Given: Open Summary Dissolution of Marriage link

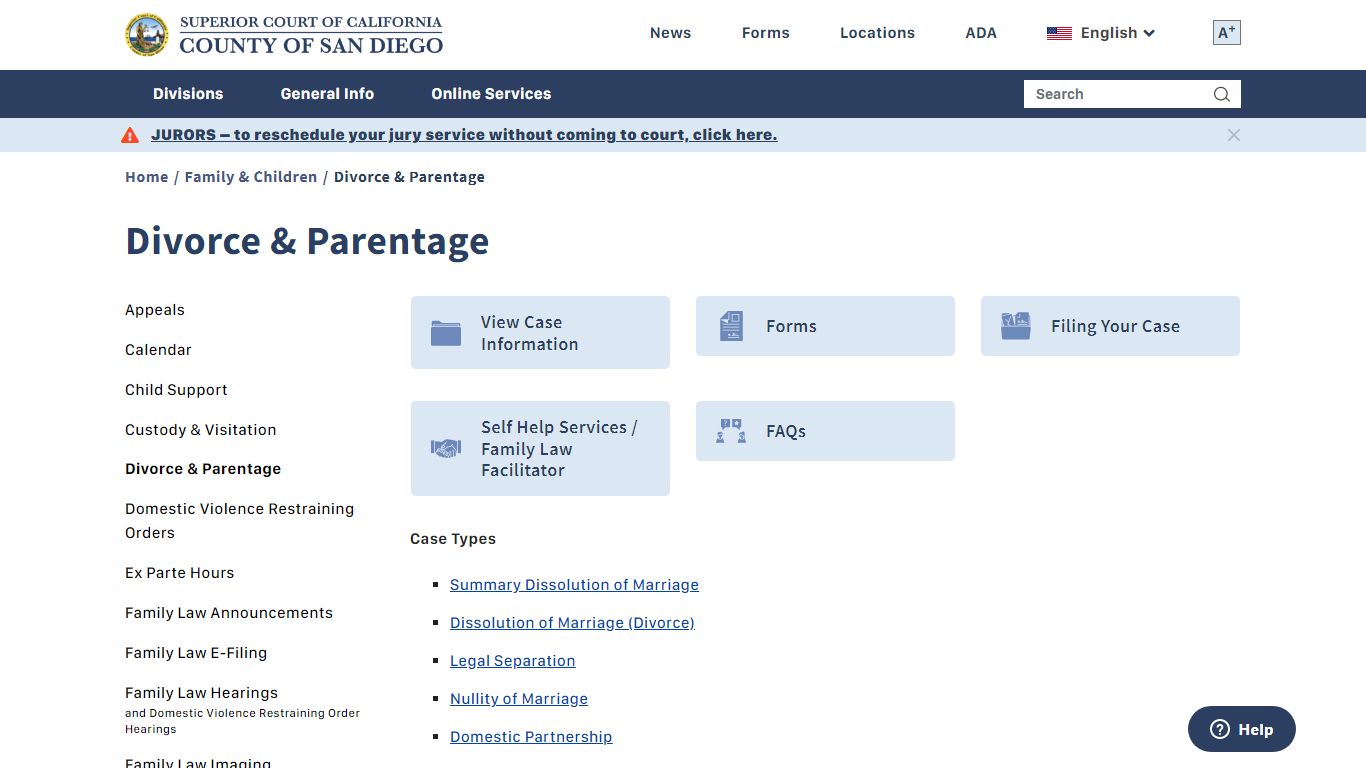Looking at the screenshot, I should click(574, 585).
